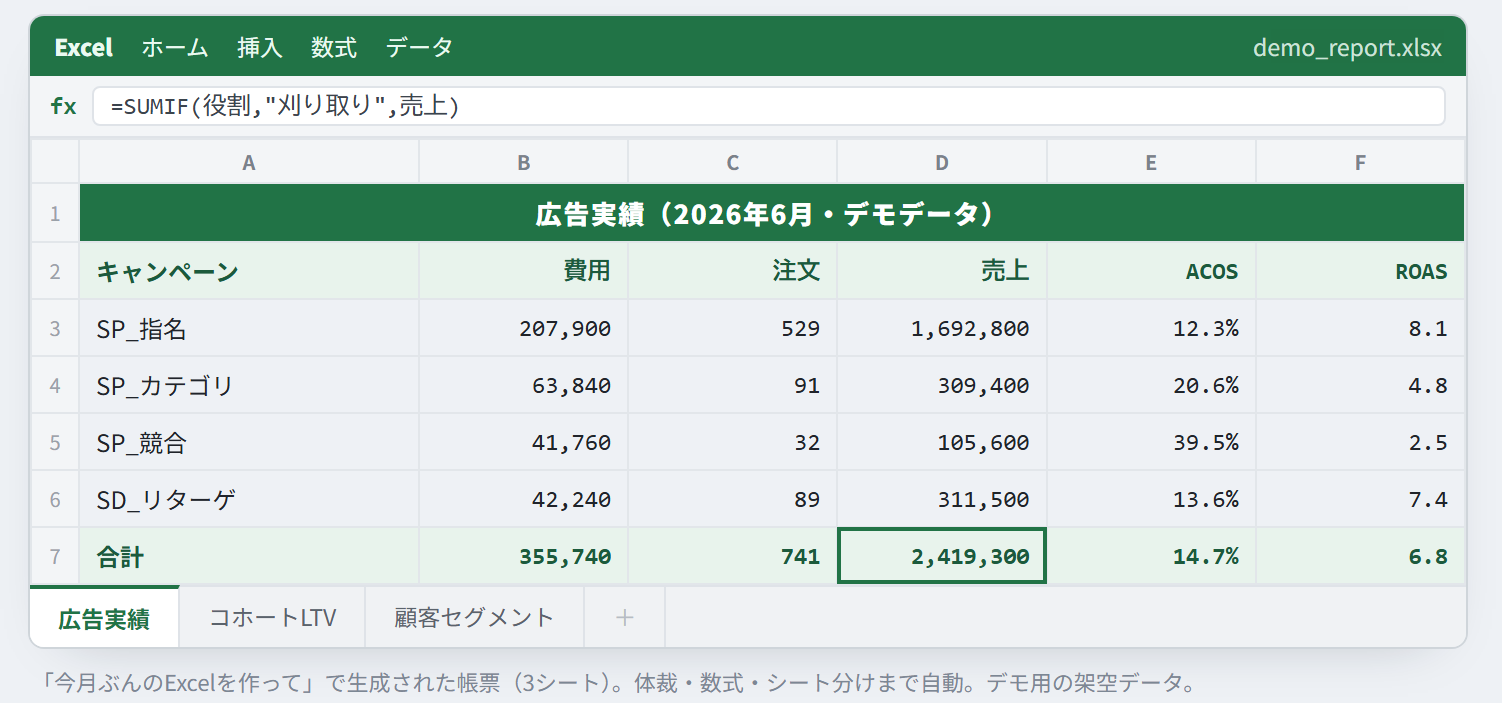Select column F header
The width and height of the screenshot is (1502, 703).
tap(1360, 162)
